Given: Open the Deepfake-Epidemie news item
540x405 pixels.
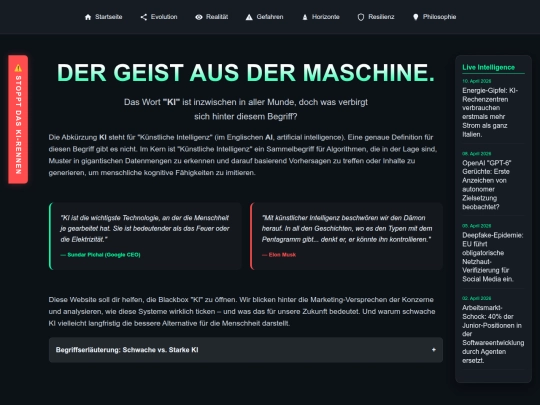Looking at the screenshot, I should pos(492,257).
